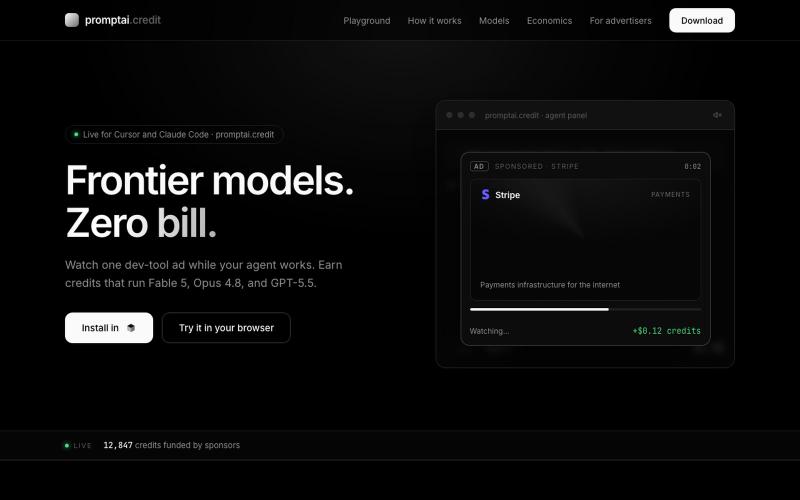
Task: Click the promptai.credit logo square icon
Action: click(x=72, y=20)
